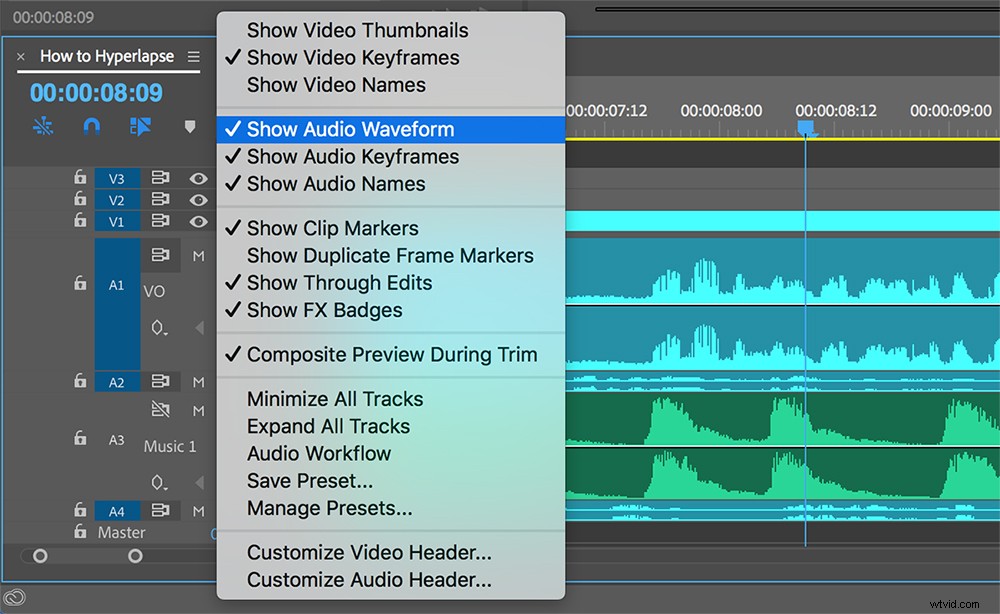The height and width of the screenshot is (614, 1000).
Task: Enable Show Duplicate Frame Markers
Action: (389, 255)
